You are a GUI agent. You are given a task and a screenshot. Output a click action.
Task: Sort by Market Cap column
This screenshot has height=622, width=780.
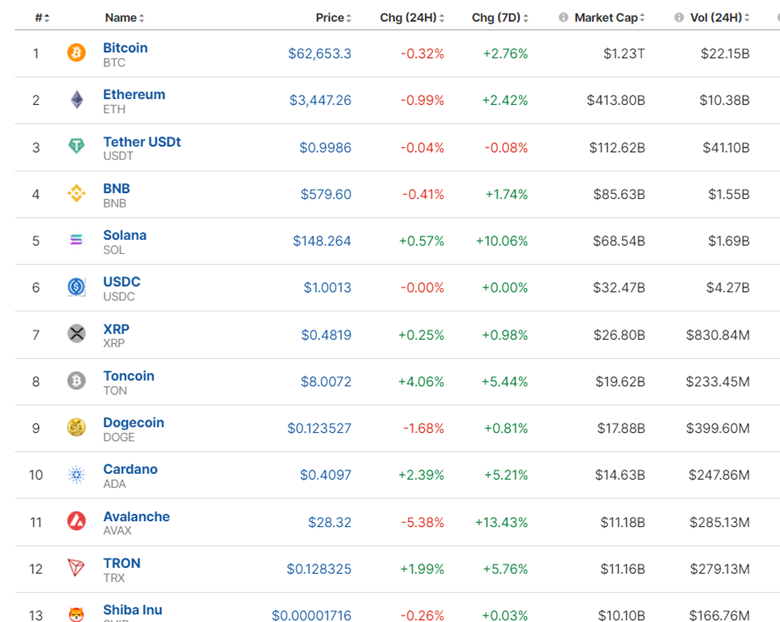[x=609, y=18]
